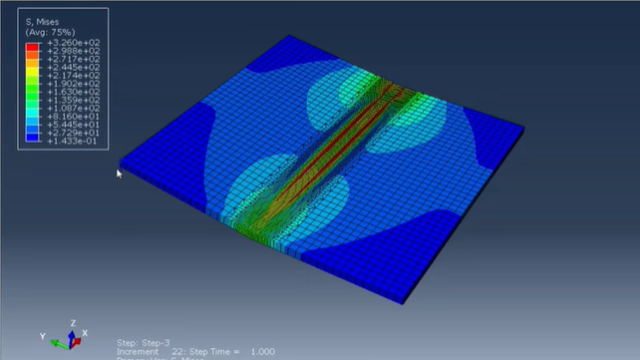This screenshot has height=360, width=640.
Task: Click the Y axis label of the view triad
Action: tap(42, 336)
